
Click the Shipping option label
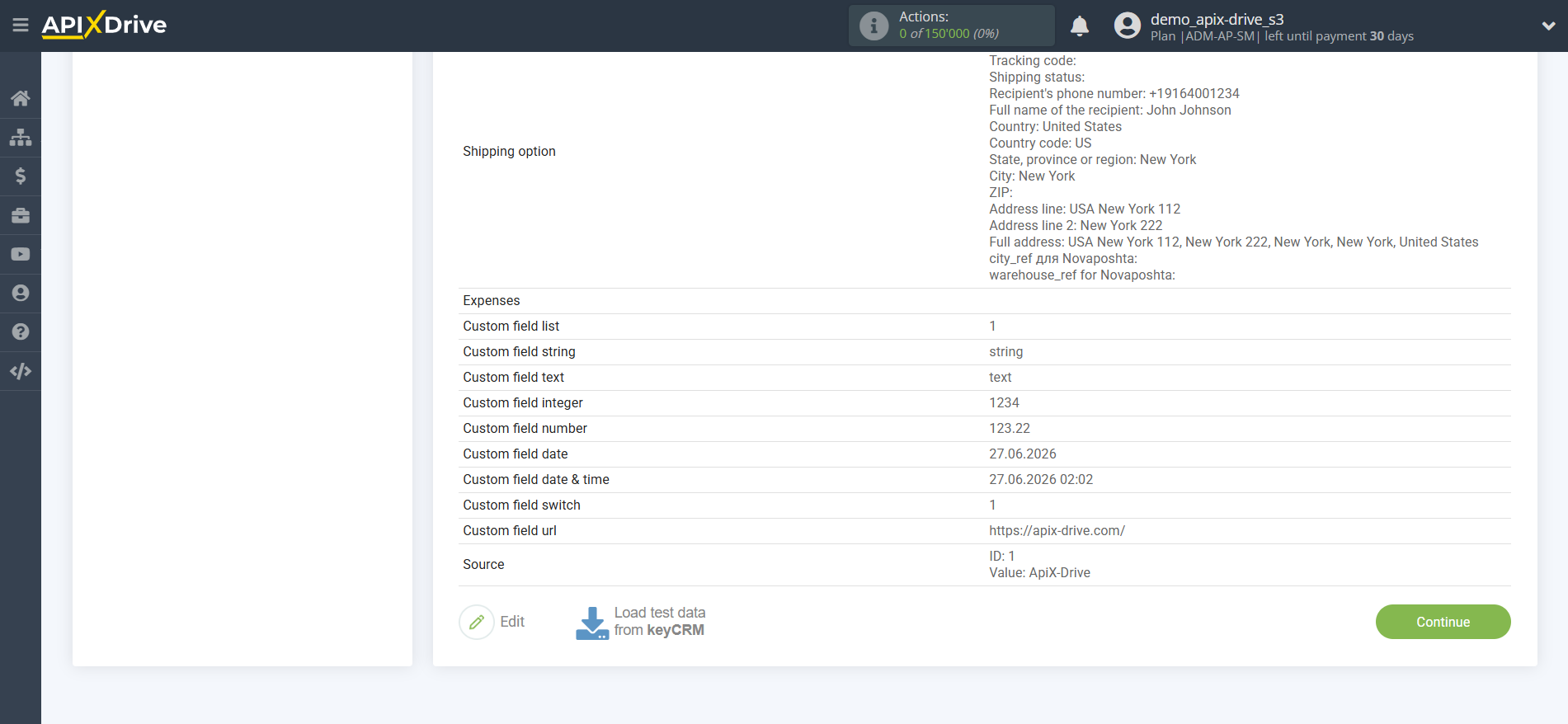[x=509, y=152]
